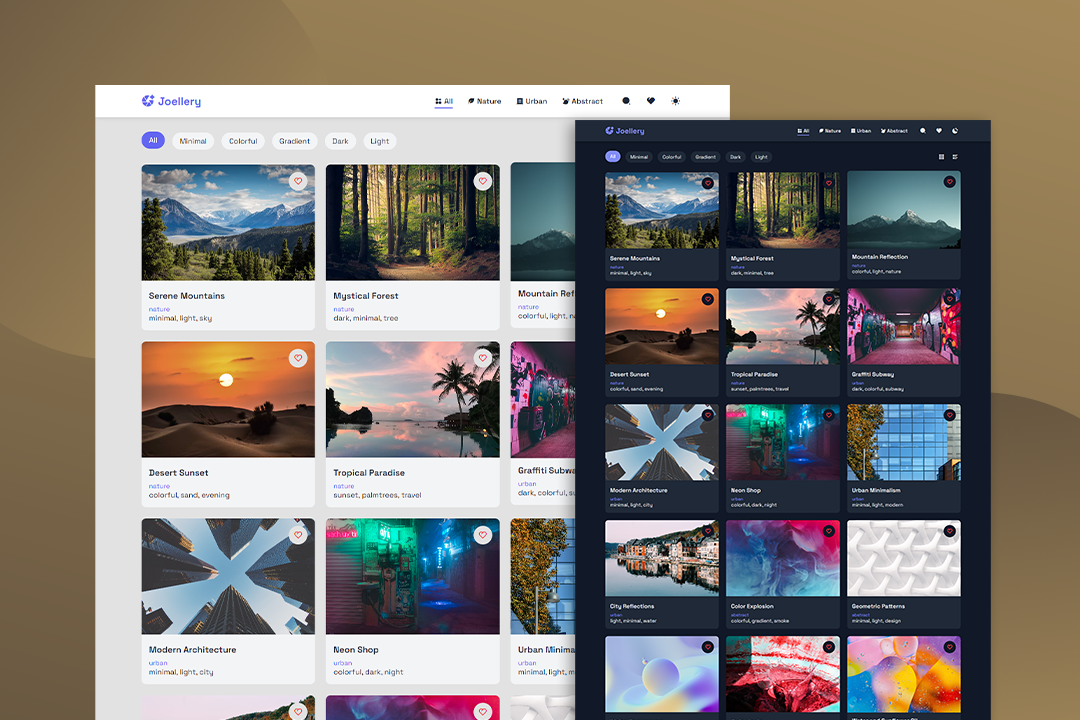Favorite the Serene Mountains image in light window

click(298, 181)
